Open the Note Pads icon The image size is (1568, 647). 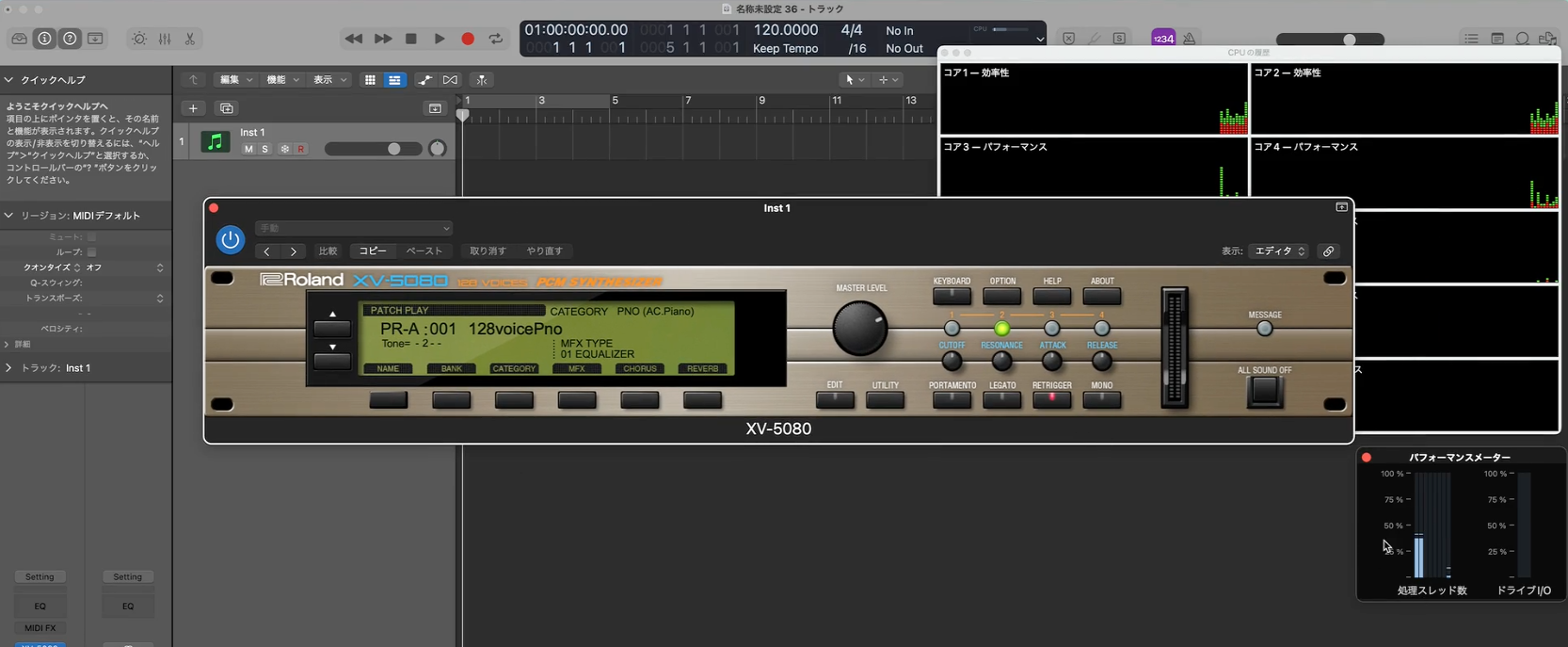(1497, 39)
